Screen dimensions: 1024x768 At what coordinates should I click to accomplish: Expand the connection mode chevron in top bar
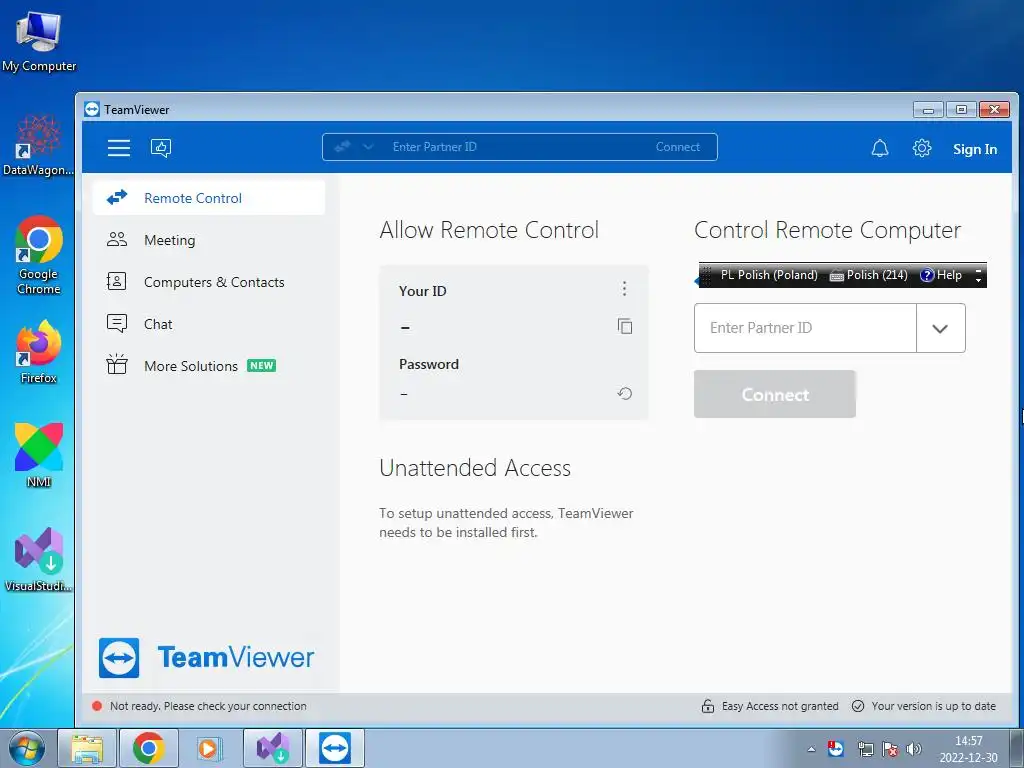click(x=368, y=147)
